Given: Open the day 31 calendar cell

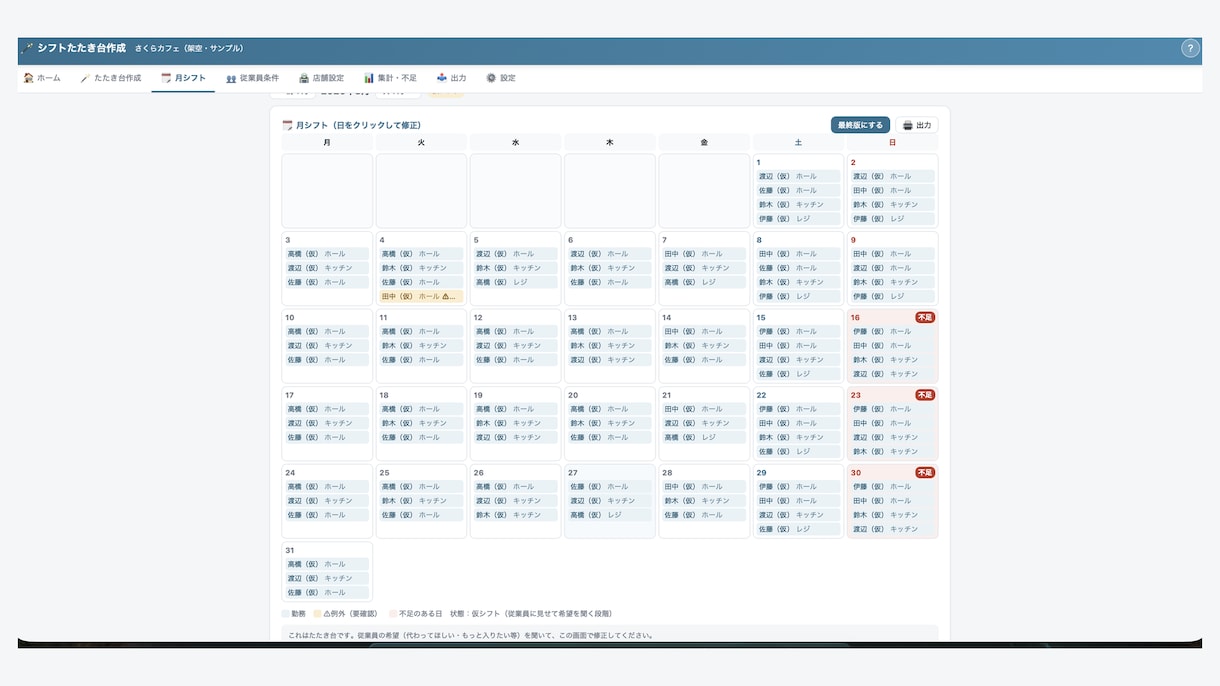Looking at the screenshot, I should coord(327,571).
